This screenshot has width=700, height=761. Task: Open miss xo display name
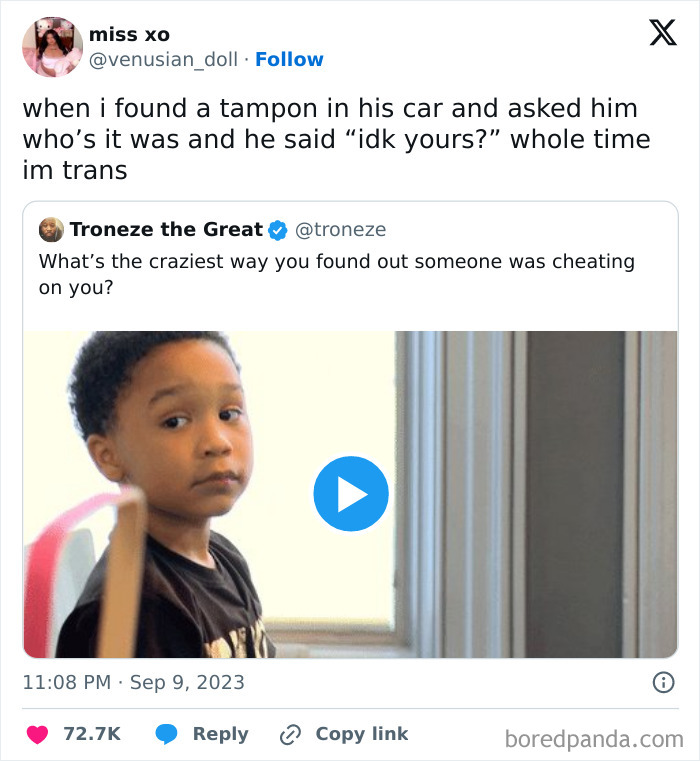pyautogui.click(x=130, y=34)
